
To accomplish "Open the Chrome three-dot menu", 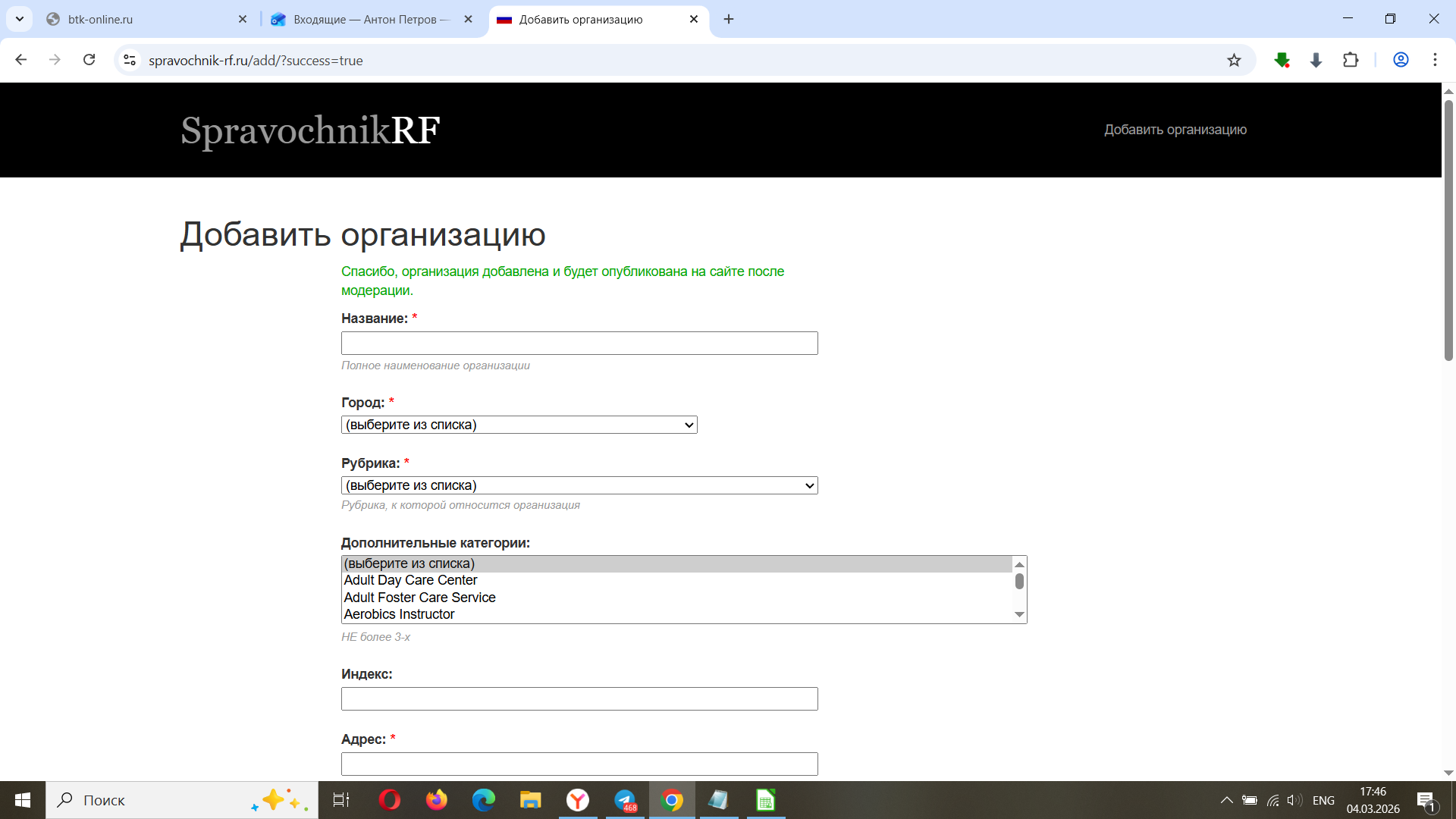I will pos(1435,60).
